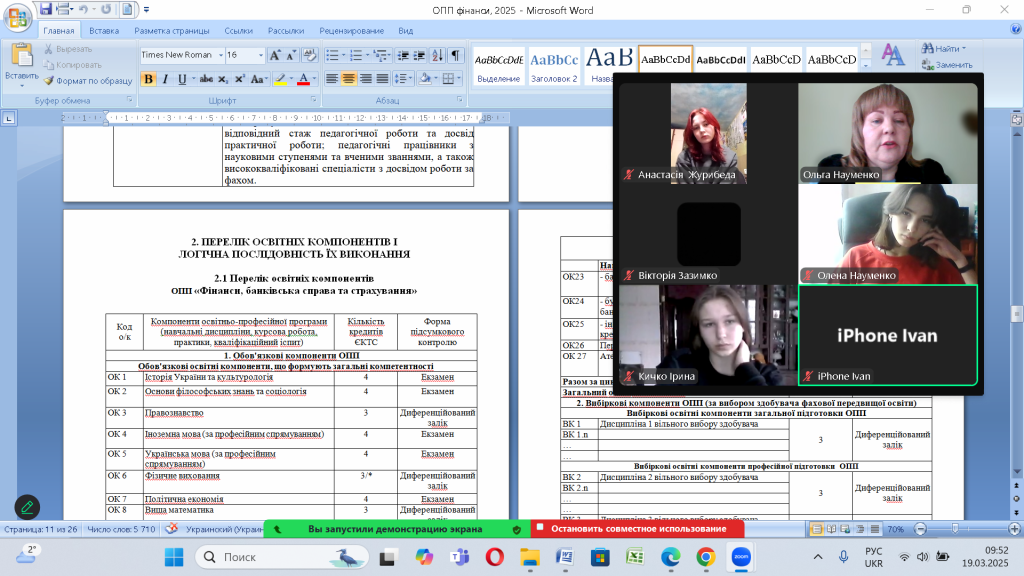Select iPhone Ivan participant tile
Screen dimensions: 1024x576
point(888,335)
